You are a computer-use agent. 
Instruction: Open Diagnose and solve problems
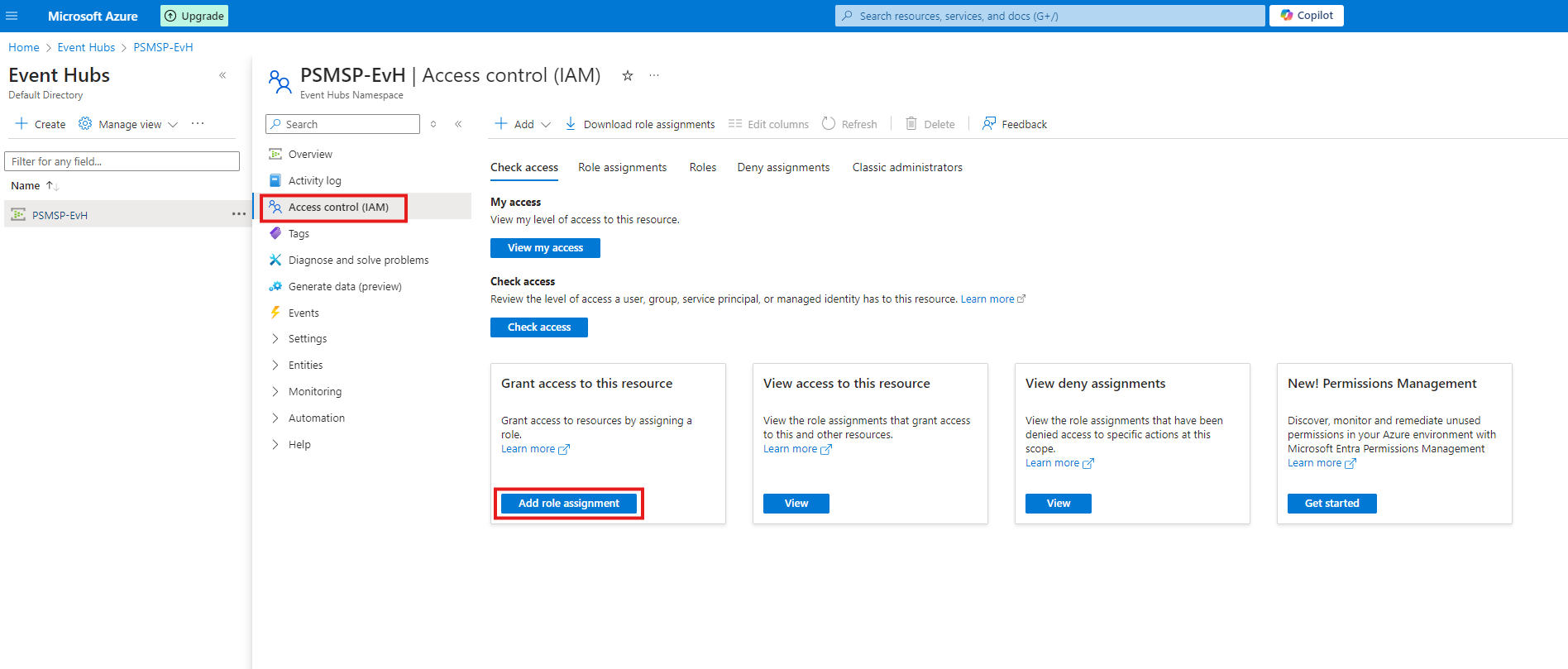click(x=358, y=260)
